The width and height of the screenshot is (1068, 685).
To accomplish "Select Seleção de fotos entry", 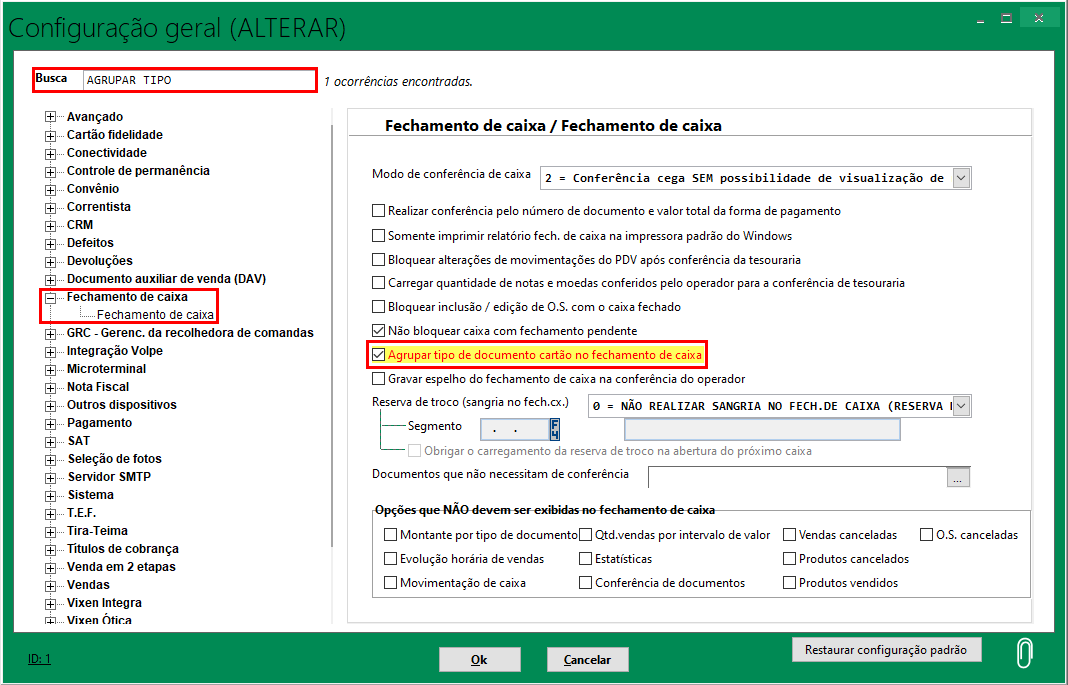I will click(x=114, y=459).
